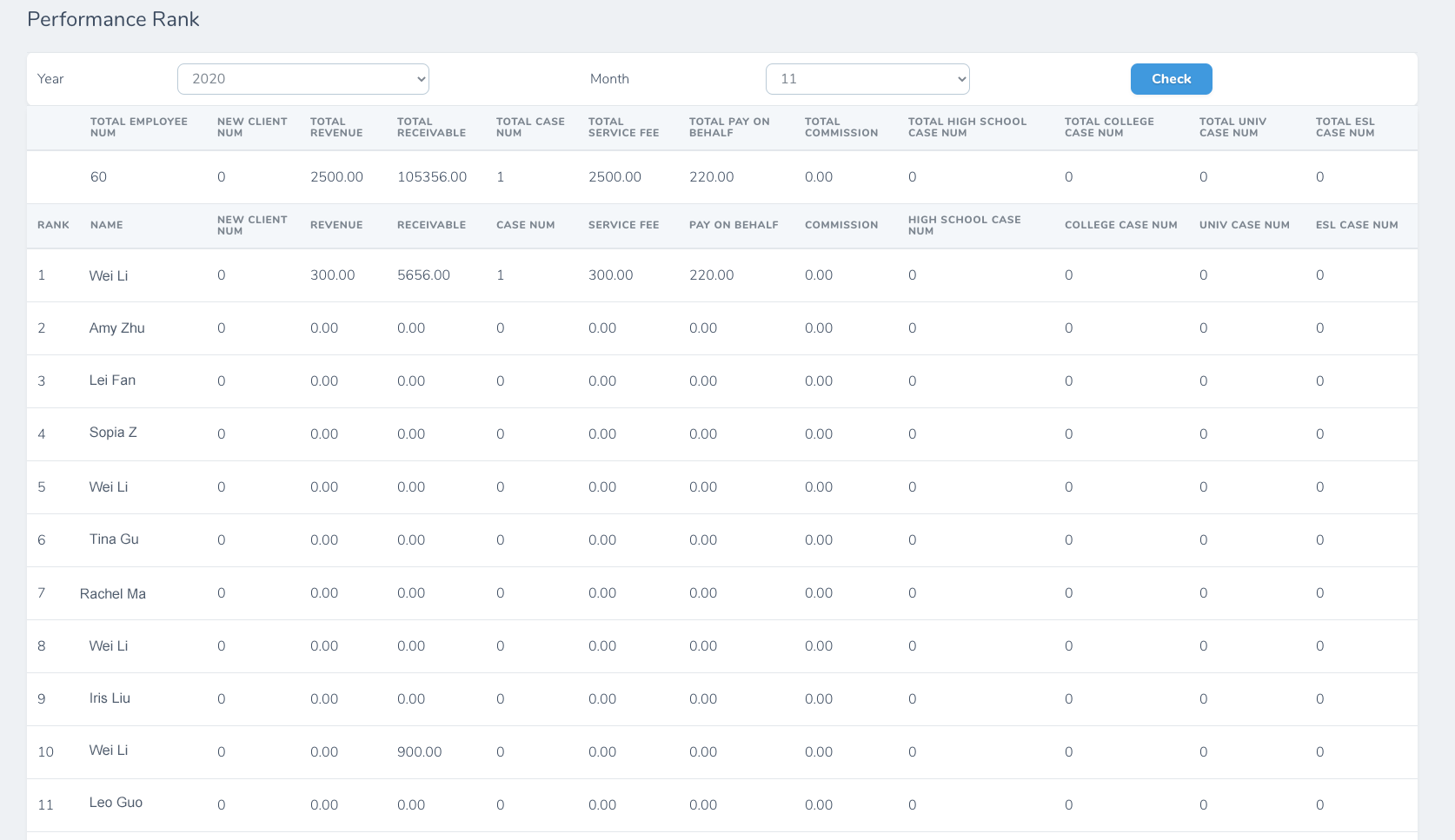This screenshot has height=840, width=1455.
Task: Select receivable 900.00 in rank 10 row
Action: coord(419,752)
